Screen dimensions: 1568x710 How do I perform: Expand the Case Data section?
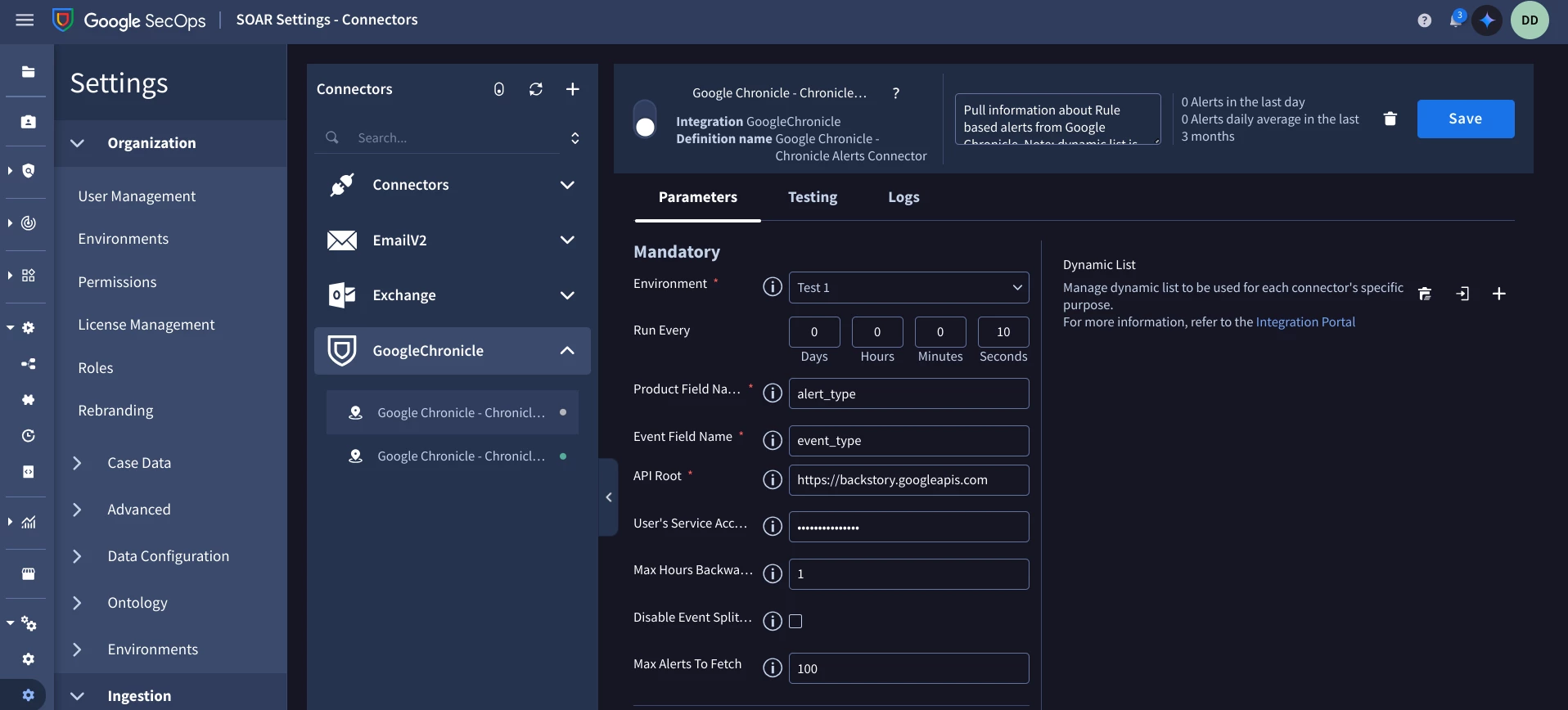(77, 463)
